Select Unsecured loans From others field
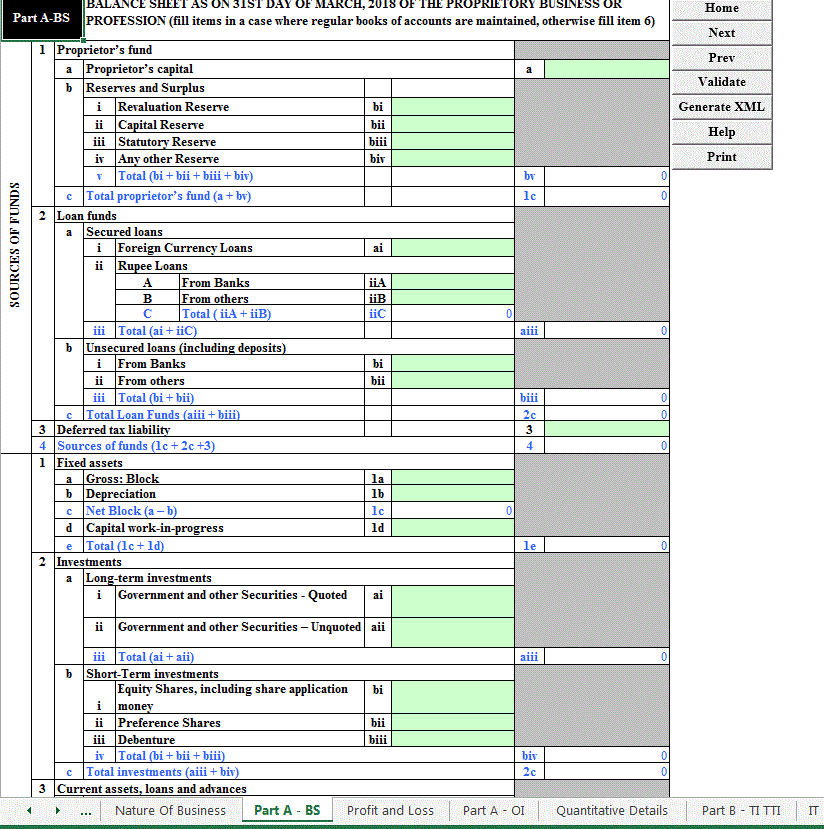This screenshot has height=829, width=824. tap(452, 381)
